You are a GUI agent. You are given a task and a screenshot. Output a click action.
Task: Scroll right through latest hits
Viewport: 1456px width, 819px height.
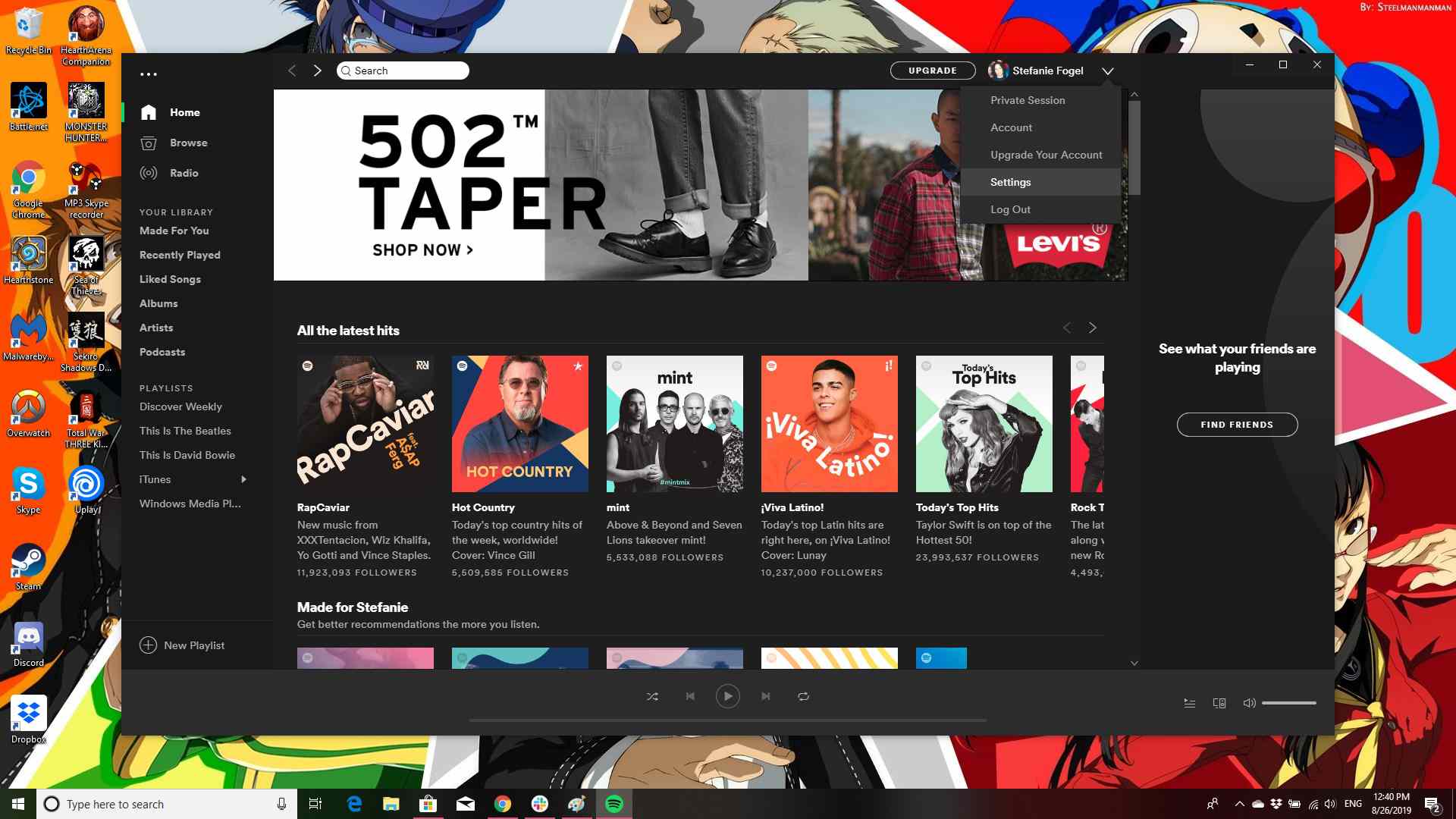click(1093, 327)
